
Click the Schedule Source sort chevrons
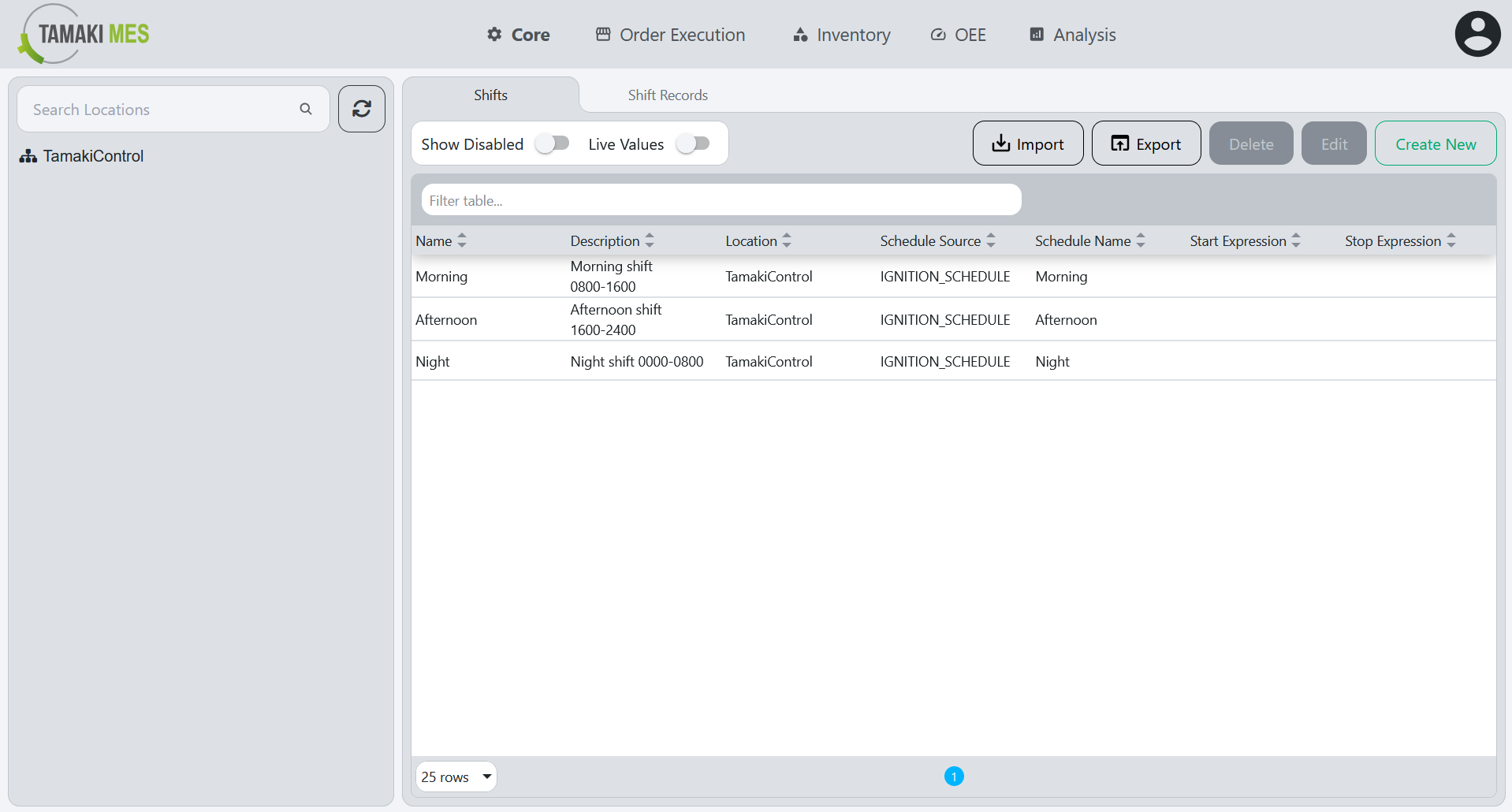click(992, 240)
